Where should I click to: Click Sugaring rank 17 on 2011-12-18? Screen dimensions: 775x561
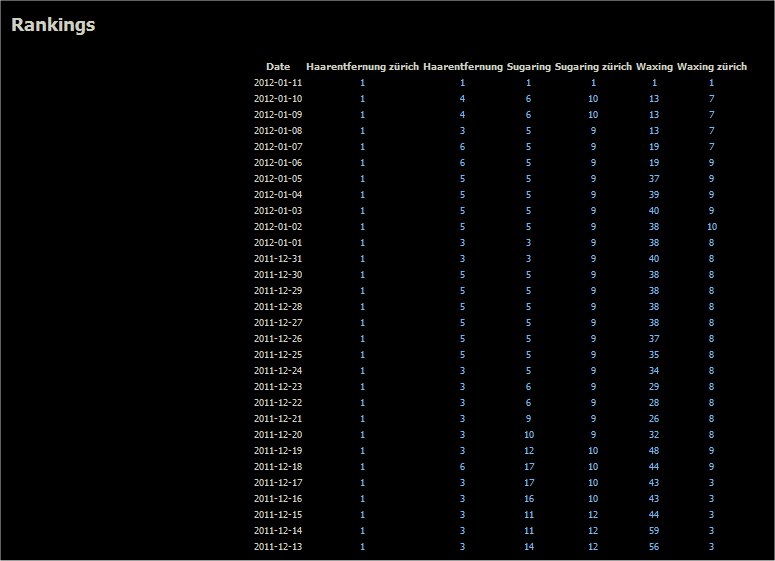click(528, 467)
